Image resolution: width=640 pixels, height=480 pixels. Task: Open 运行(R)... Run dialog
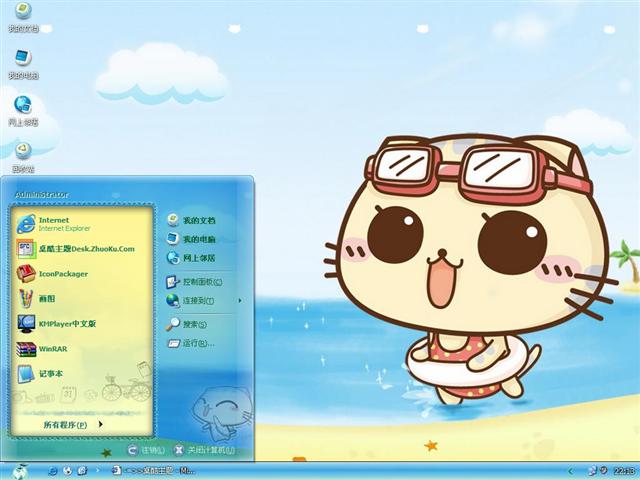191,343
